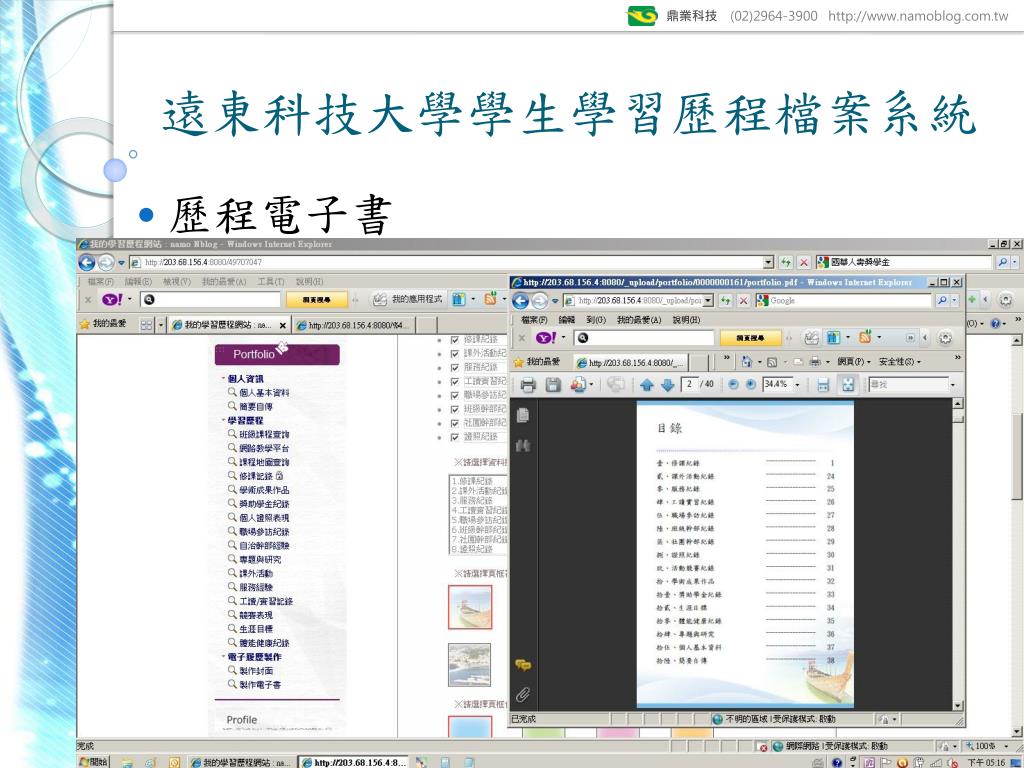
Task: Click 我的學習歷程網站 taskbar button
Action: [x=241, y=762]
